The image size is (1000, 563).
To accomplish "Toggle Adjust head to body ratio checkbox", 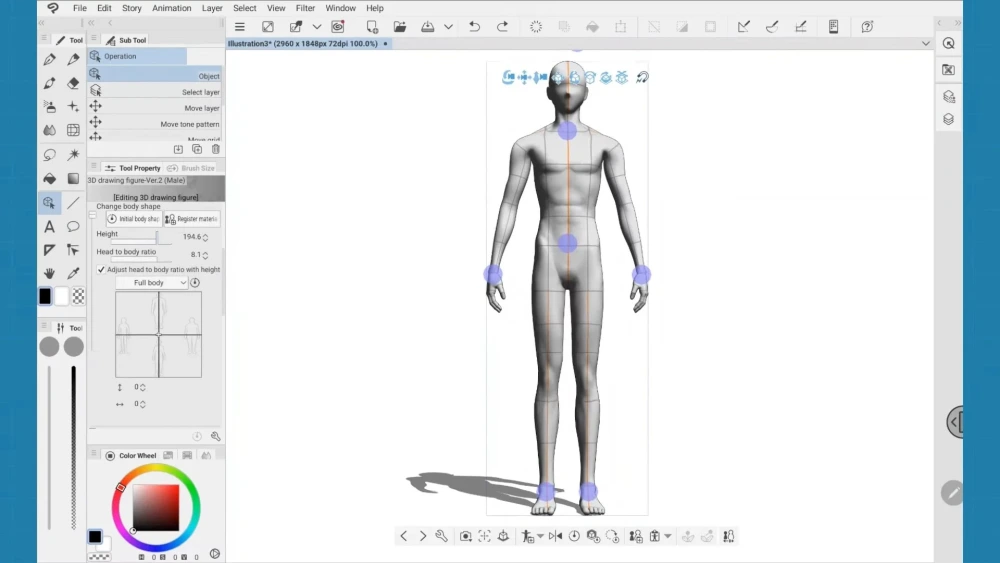I will tap(101, 270).
